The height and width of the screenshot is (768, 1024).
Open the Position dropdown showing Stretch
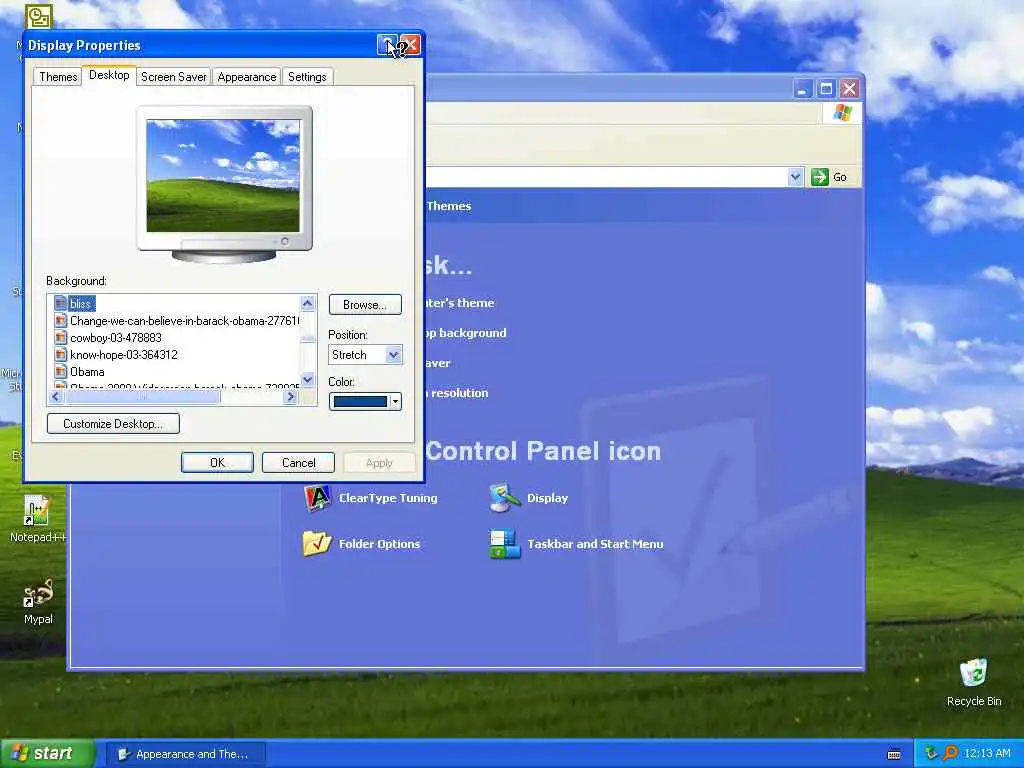point(365,355)
